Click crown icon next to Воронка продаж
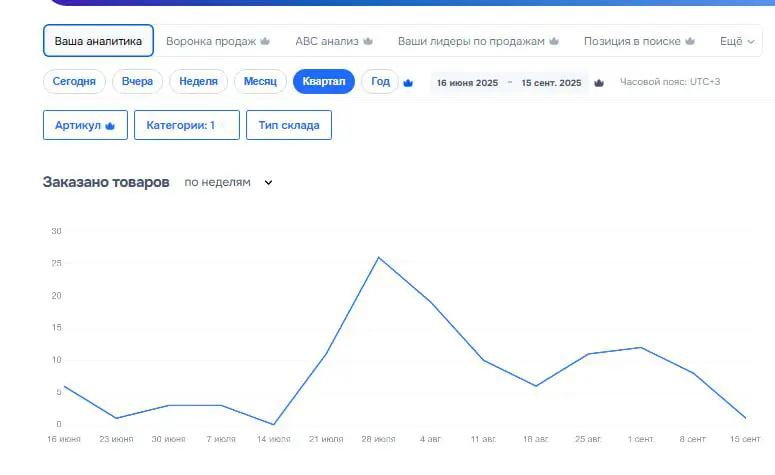The image size is (775, 475). (x=265, y=41)
